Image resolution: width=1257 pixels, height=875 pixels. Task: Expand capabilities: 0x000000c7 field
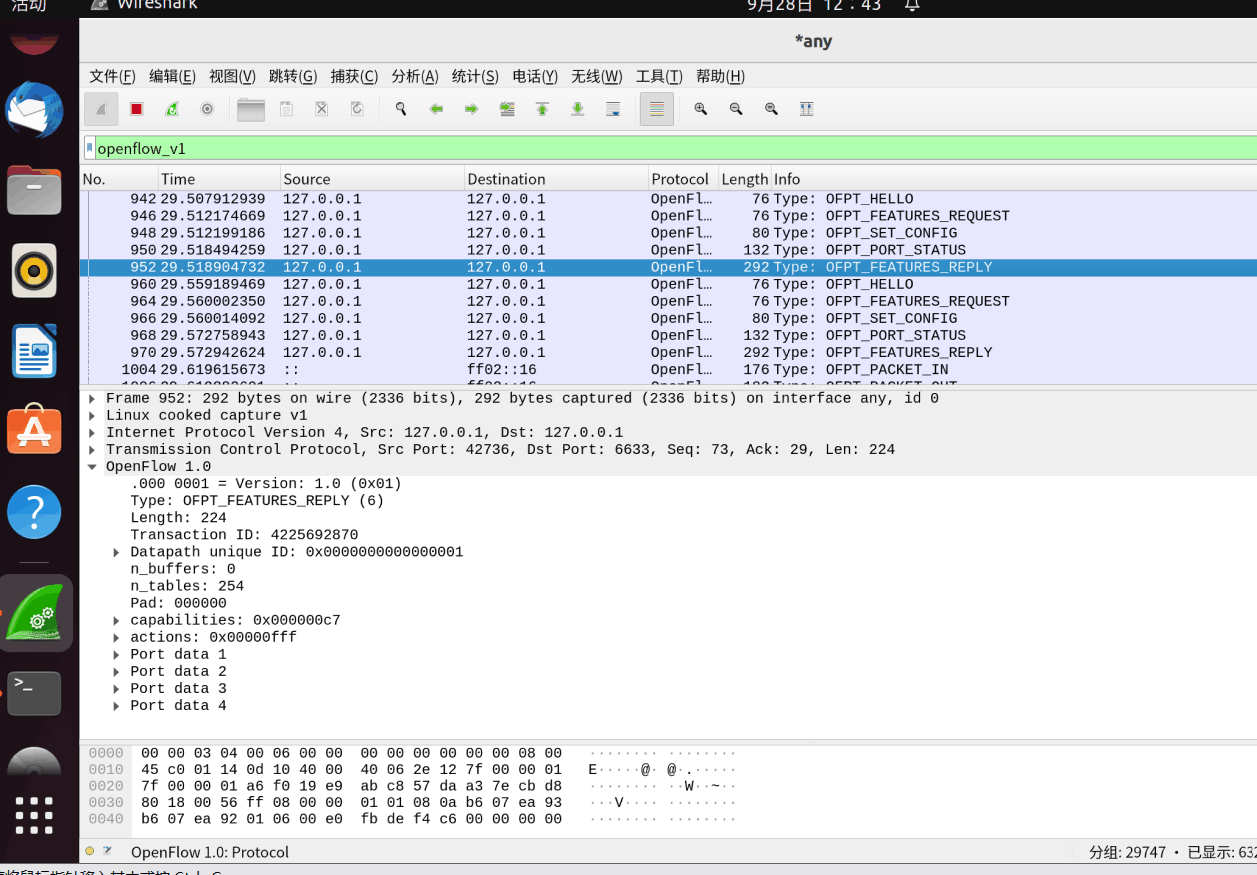(117, 620)
